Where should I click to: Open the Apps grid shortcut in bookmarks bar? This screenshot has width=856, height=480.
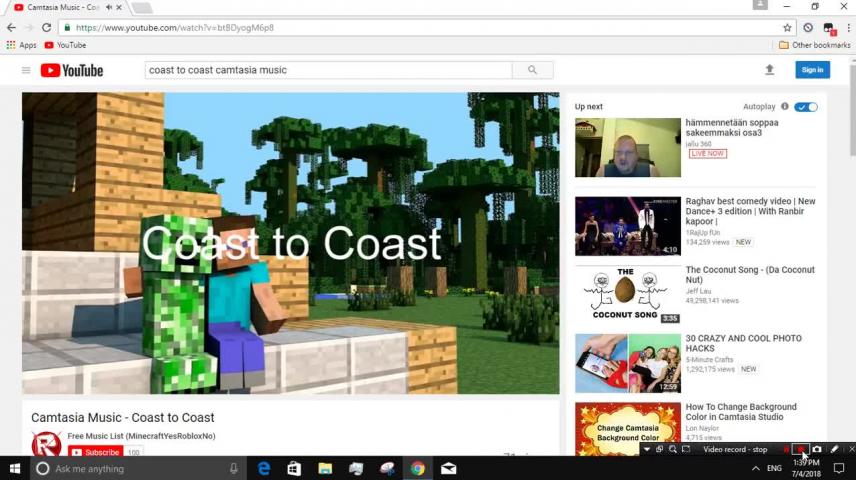[x=21, y=45]
